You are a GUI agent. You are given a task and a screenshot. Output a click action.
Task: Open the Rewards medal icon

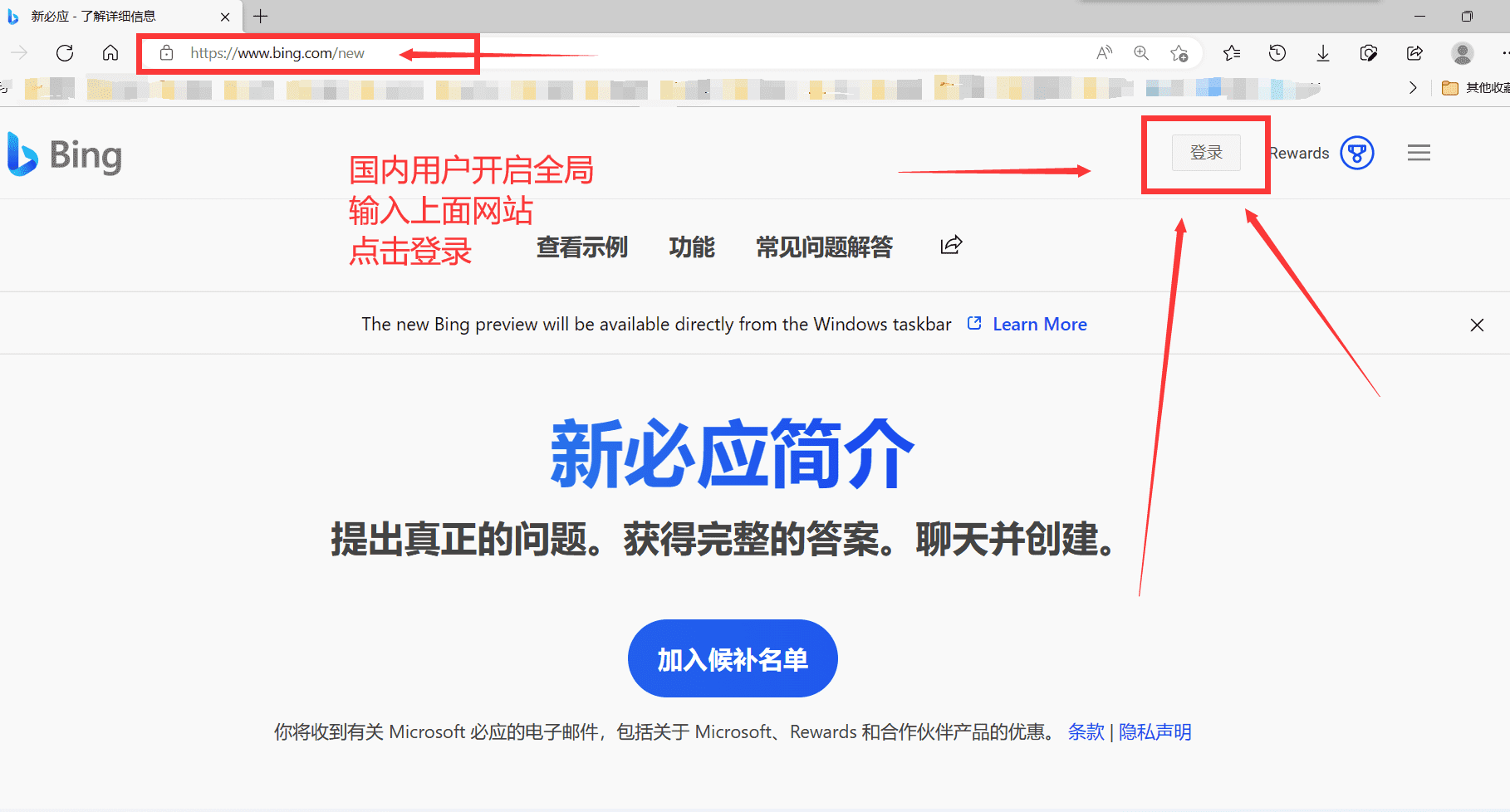click(1357, 153)
